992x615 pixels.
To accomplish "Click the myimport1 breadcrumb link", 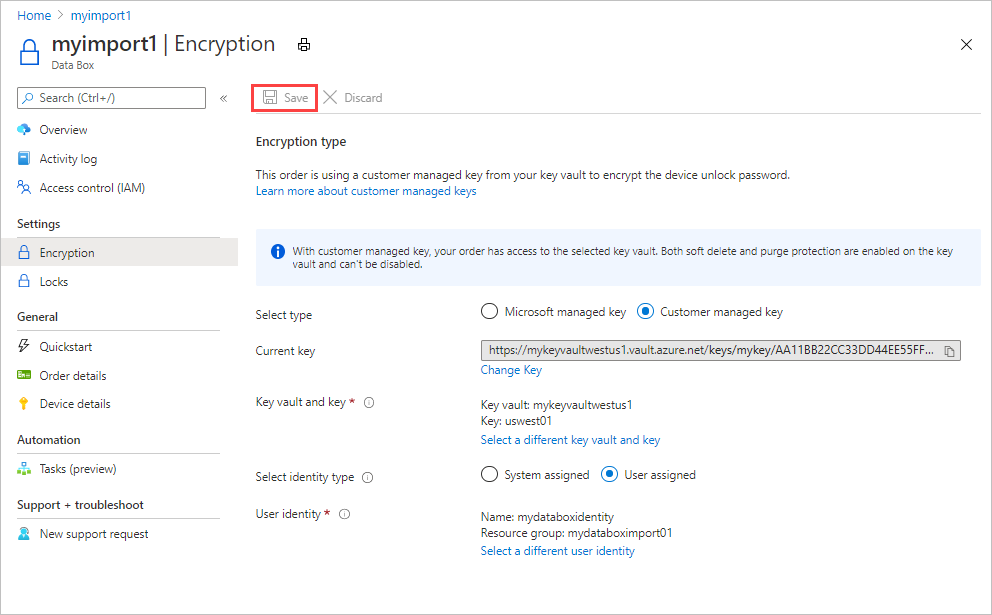I will [x=101, y=15].
